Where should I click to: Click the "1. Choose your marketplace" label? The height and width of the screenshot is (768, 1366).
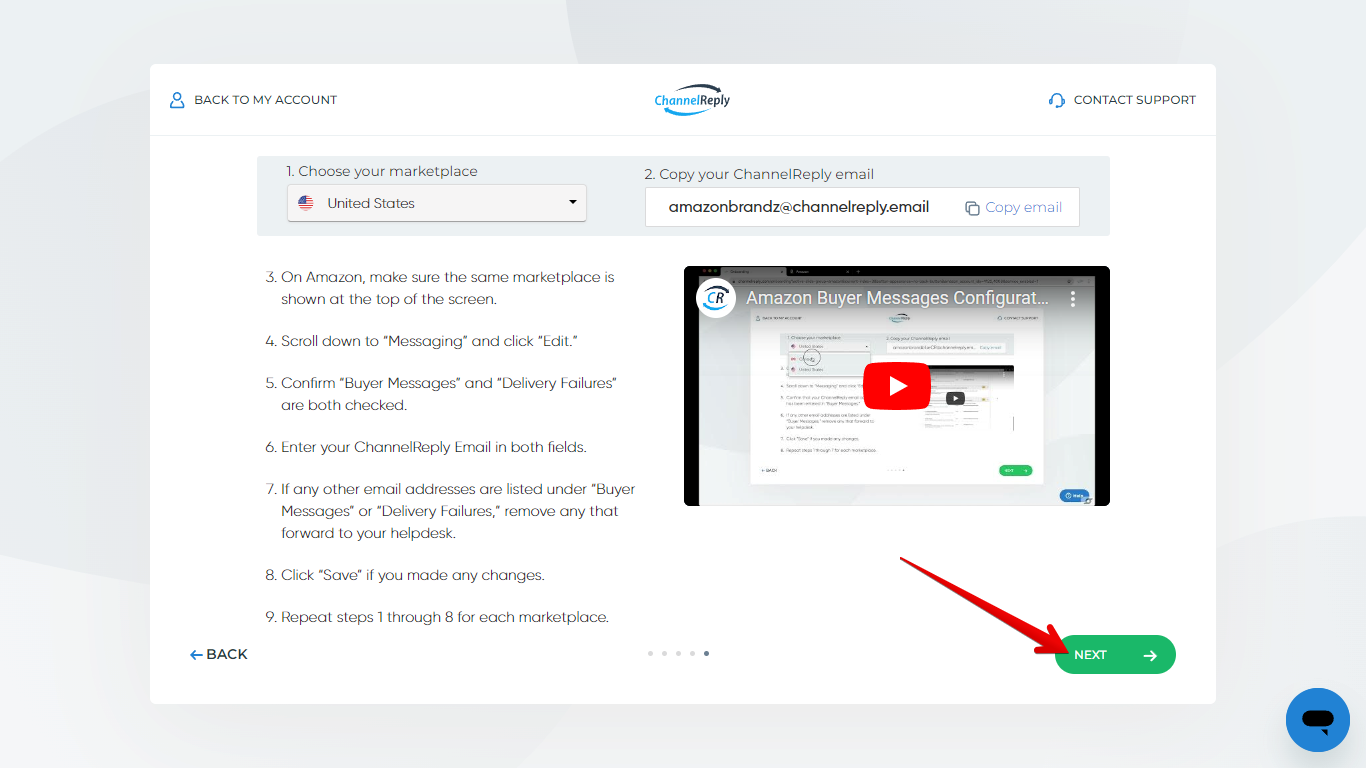[382, 171]
